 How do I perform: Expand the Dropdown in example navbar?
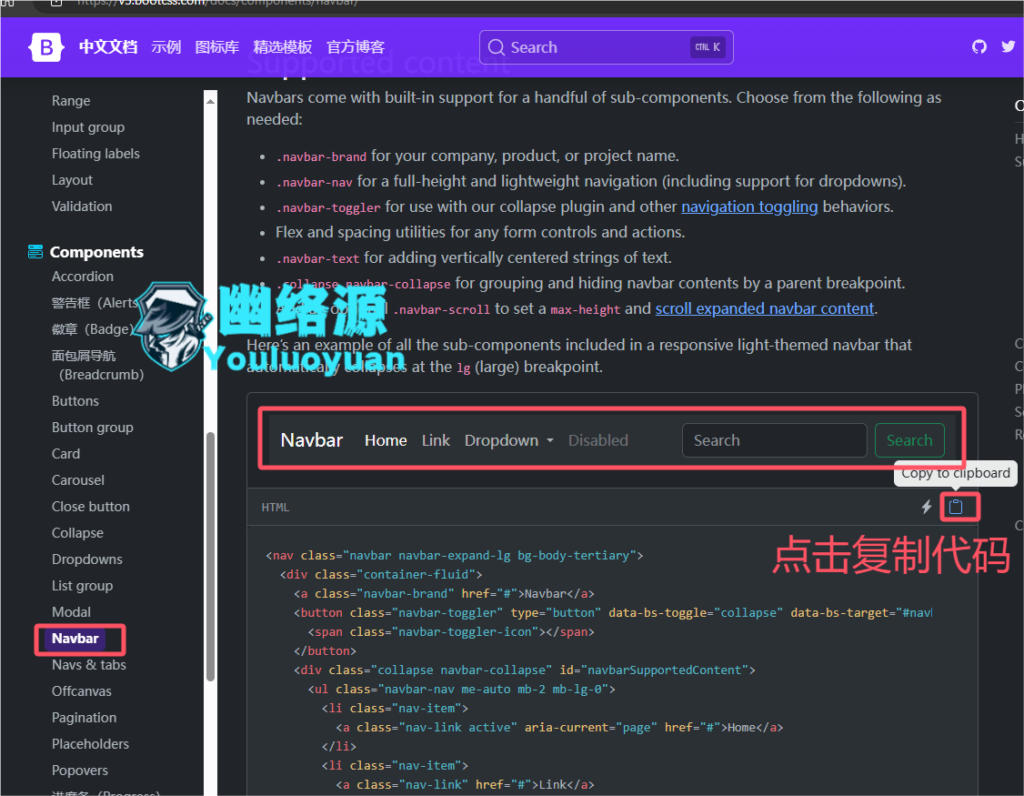509,441
